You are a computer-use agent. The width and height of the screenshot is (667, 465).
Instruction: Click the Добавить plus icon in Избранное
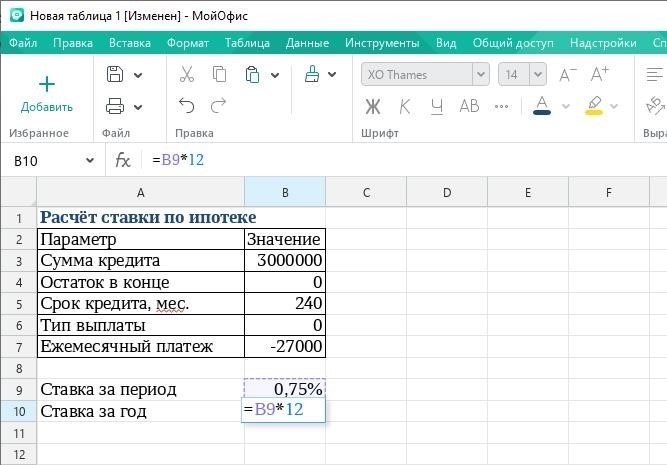(47, 84)
